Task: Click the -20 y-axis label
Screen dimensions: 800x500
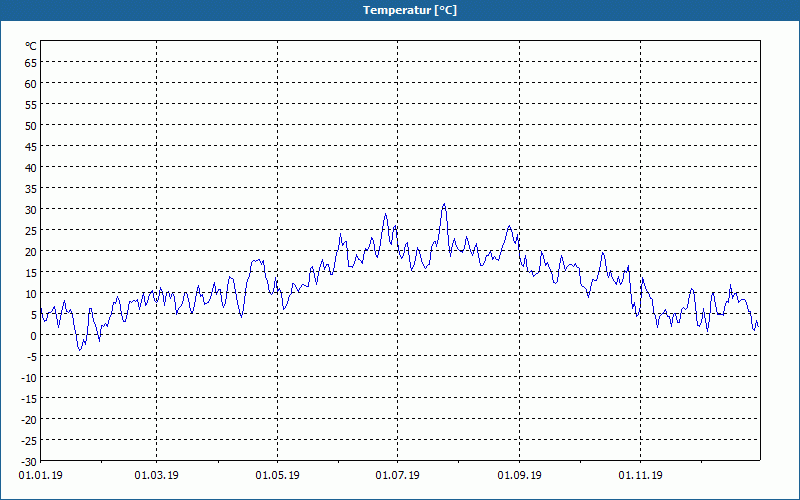Action: coord(29,419)
